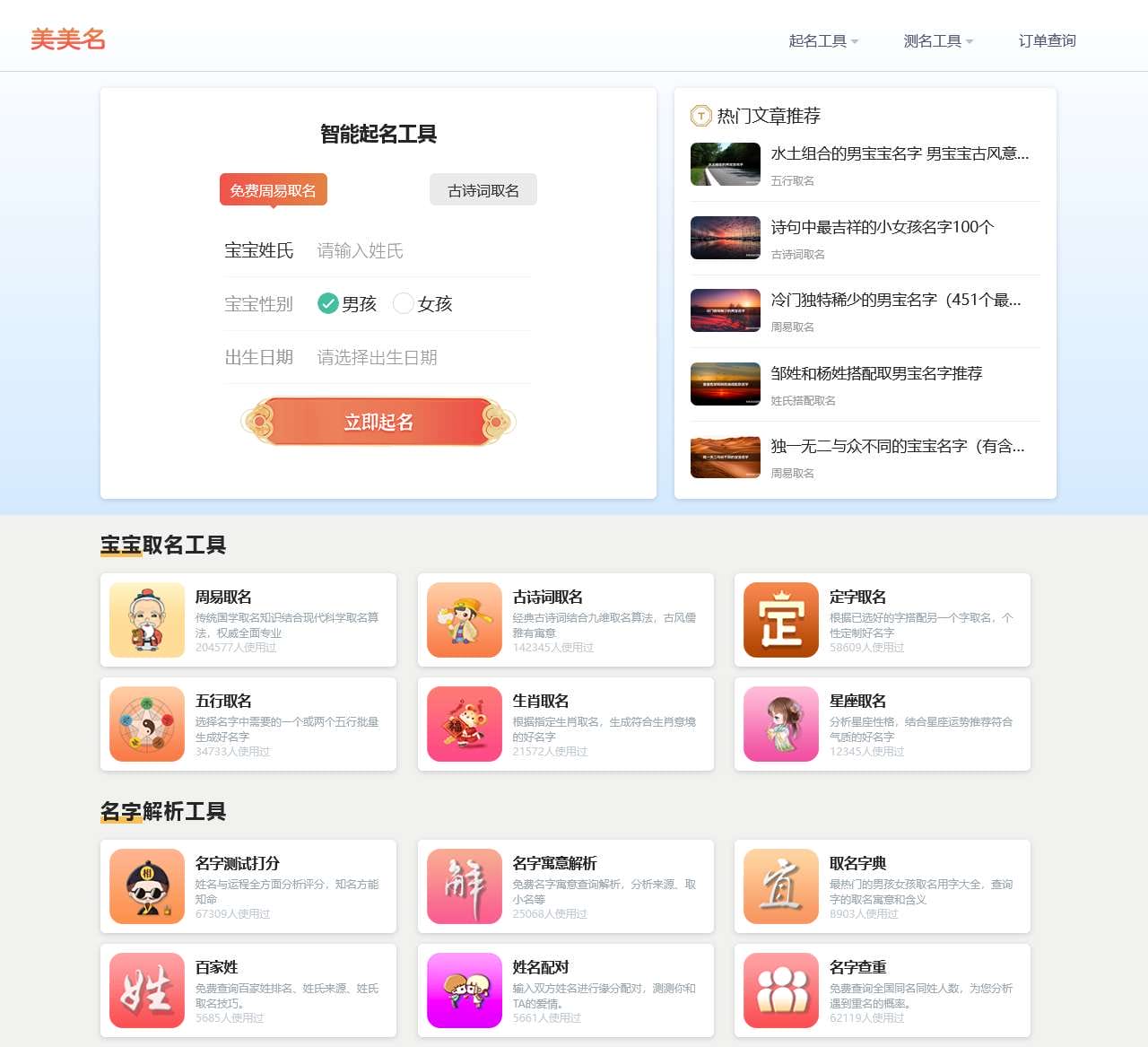Viewport: 1148px width, 1047px height.
Task: Open article 诗句中最吉祥的小女孩名字100个
Action: [881, 227]
